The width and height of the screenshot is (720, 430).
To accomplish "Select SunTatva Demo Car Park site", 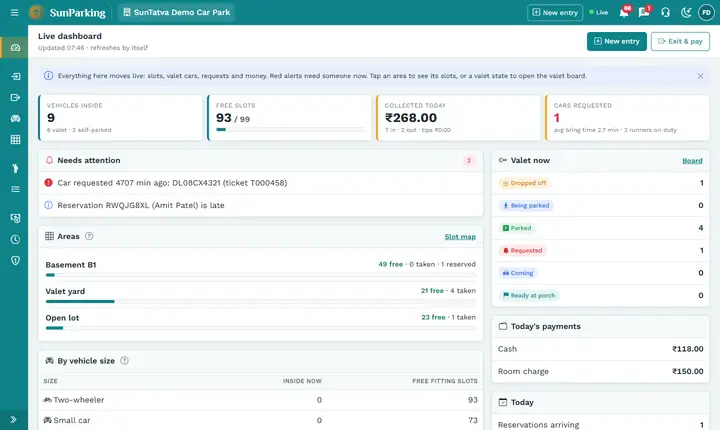I will (x=177, y=12).
